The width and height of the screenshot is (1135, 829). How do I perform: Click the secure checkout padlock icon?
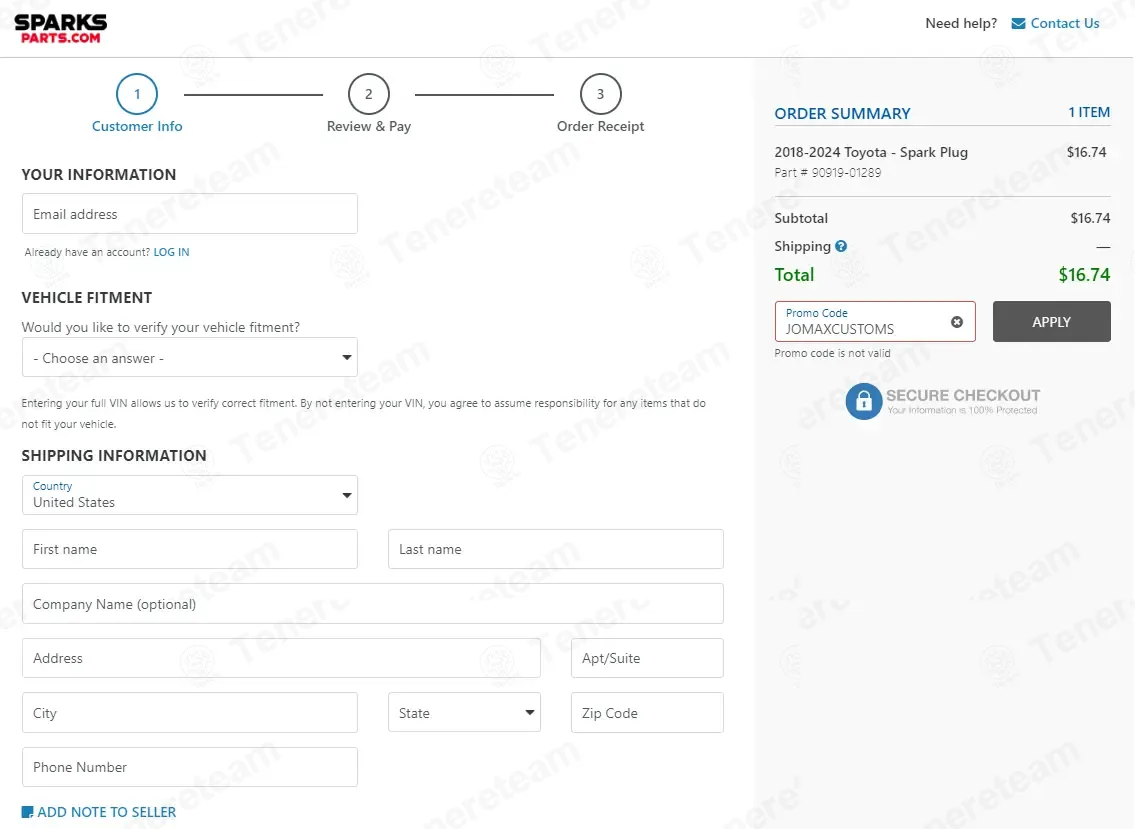tap(864, 401)
